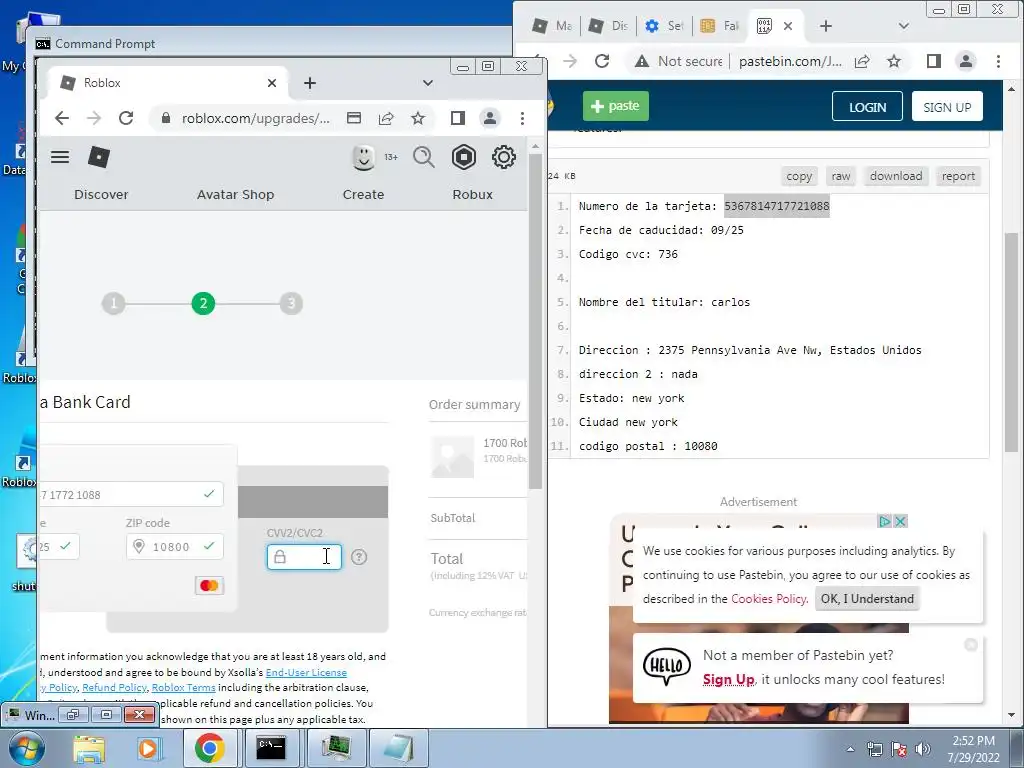This screenshot has height=768, width=1024.
Task: Go back in Roblox browser window
Action: click(x=62, y=118)
